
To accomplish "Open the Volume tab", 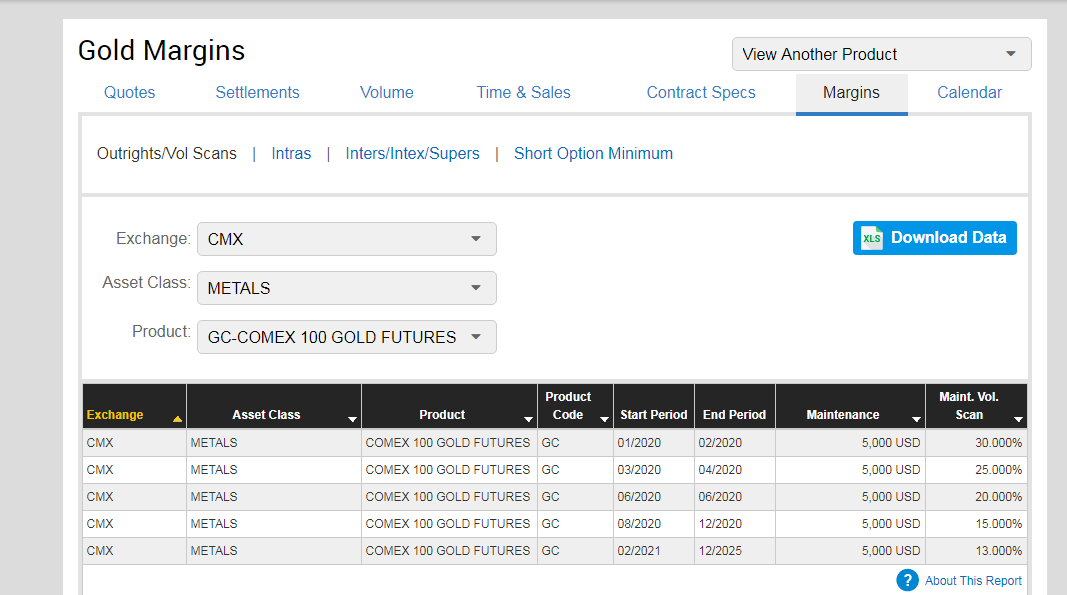I will pyautogui.click(x=387, y=93).
